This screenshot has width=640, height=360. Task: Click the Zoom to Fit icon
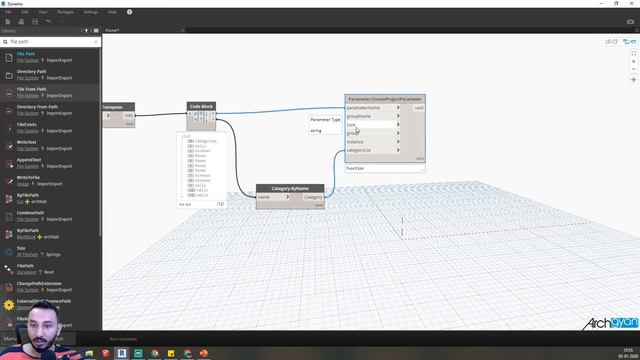[x=633, y=53]
